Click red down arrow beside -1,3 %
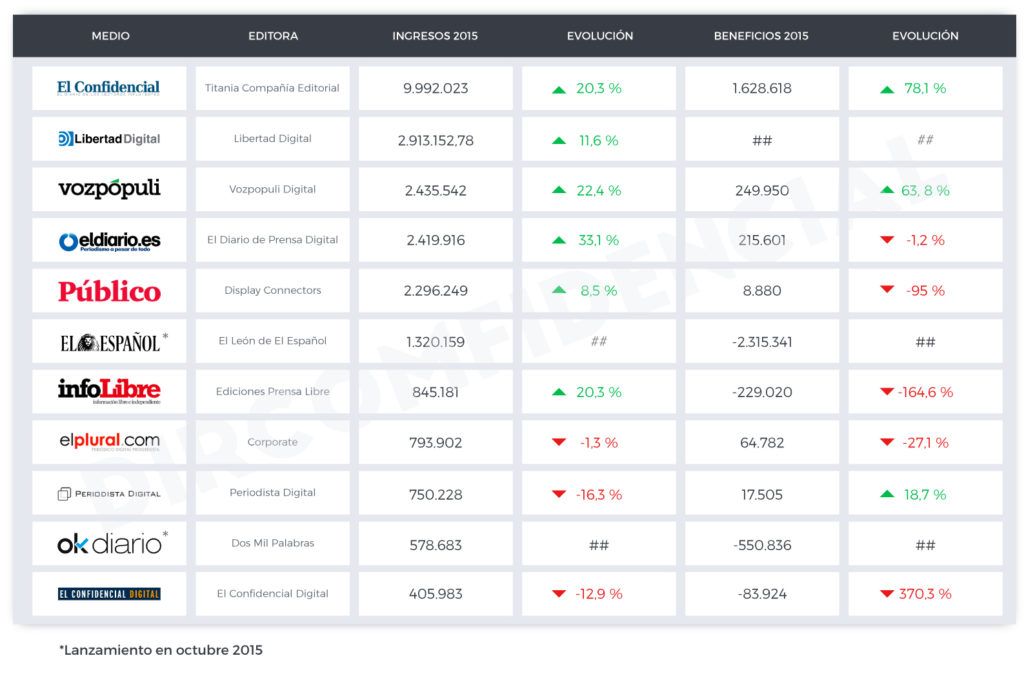This screenshot has width=1024, height=678. 558,442
